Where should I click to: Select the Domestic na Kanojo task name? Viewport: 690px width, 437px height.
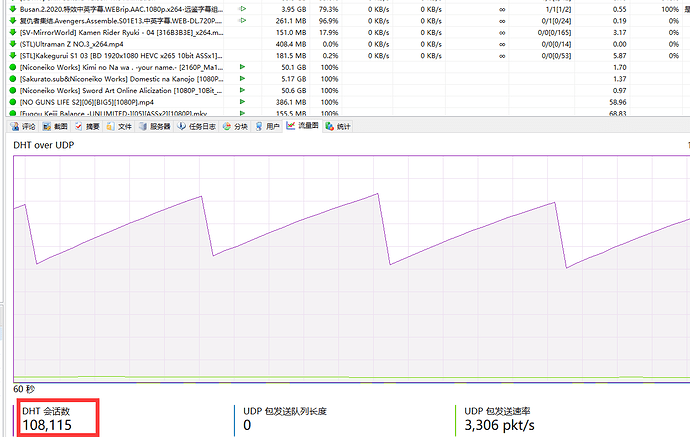[121, 79]
